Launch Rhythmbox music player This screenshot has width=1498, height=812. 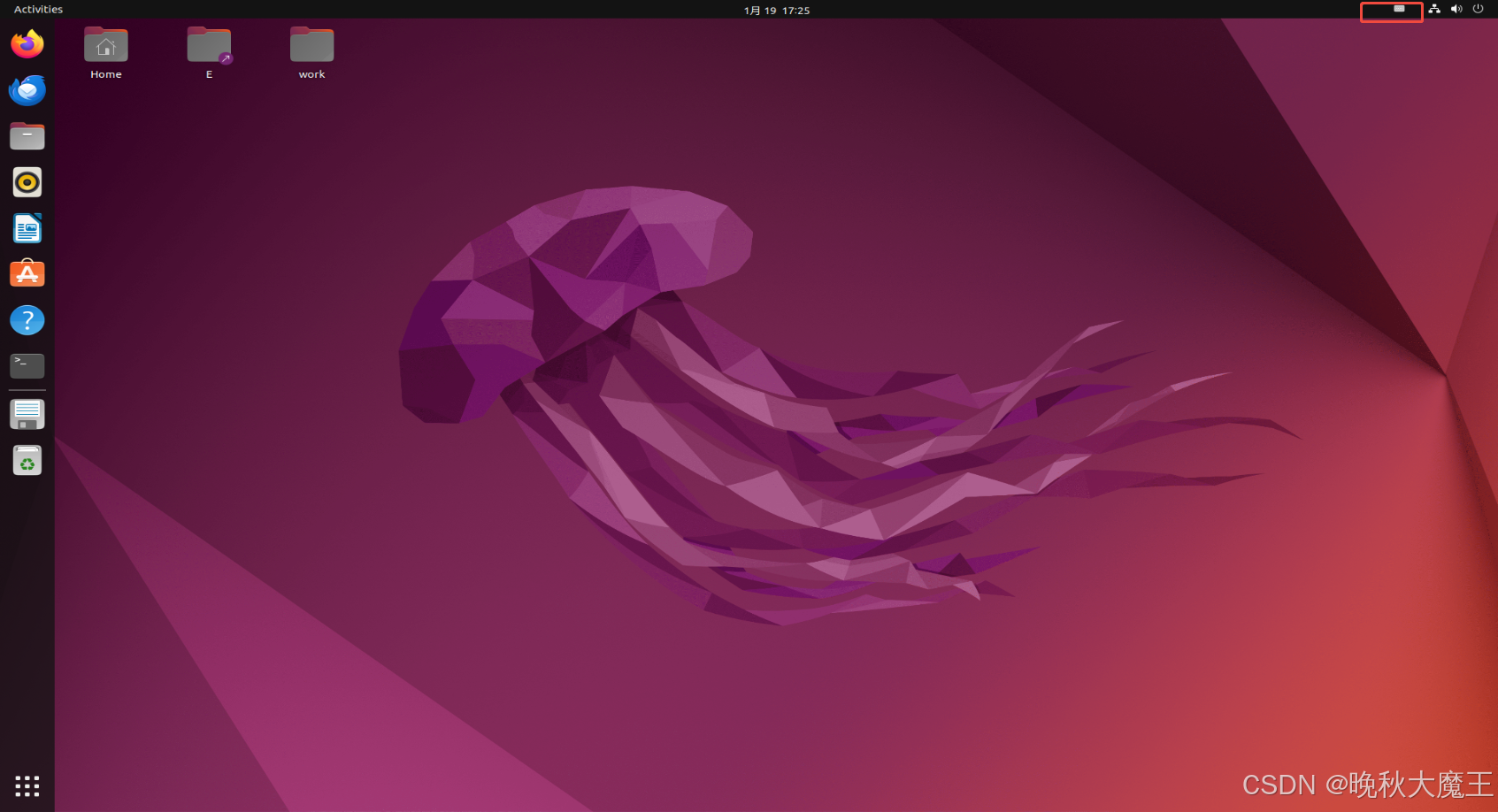point(27,182)
